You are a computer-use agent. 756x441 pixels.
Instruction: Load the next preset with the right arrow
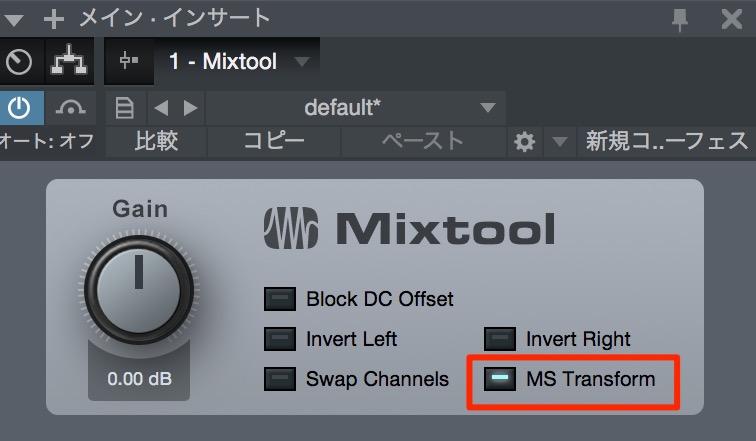pyautogui.click(x=191, y=108)
